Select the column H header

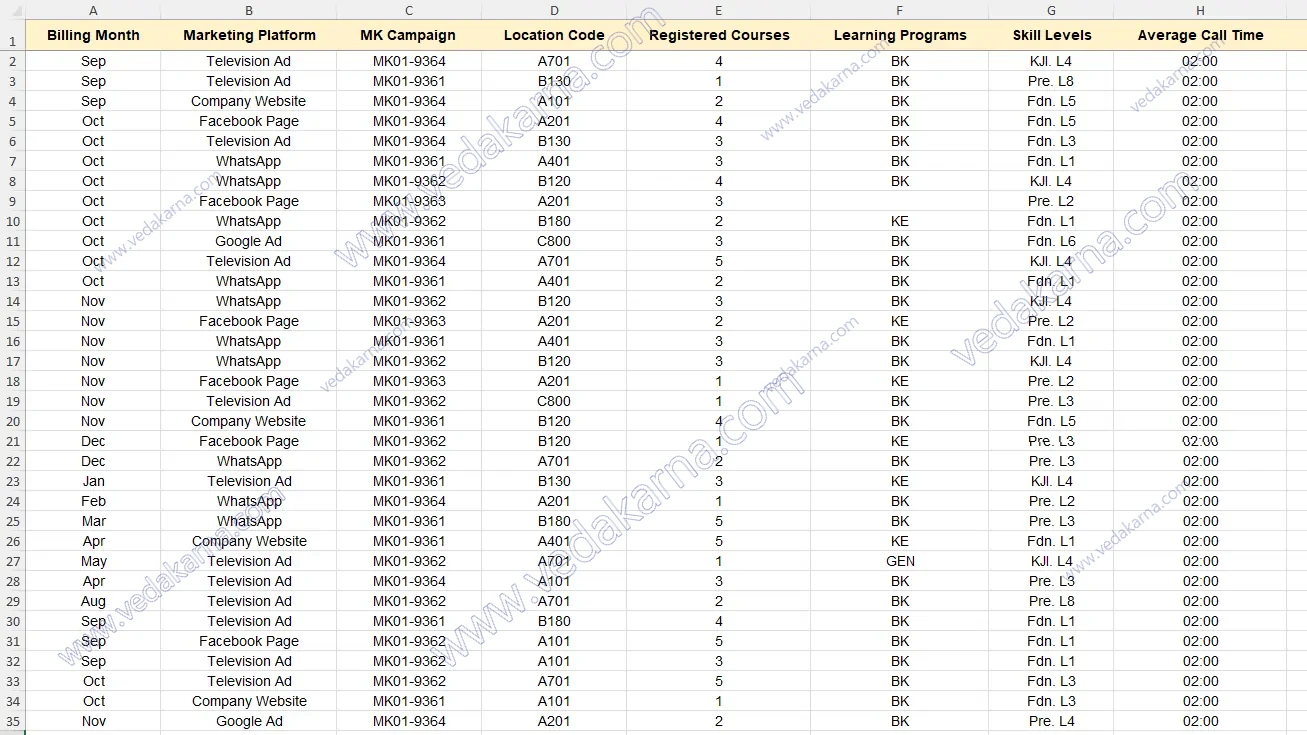click(1200, 10)
